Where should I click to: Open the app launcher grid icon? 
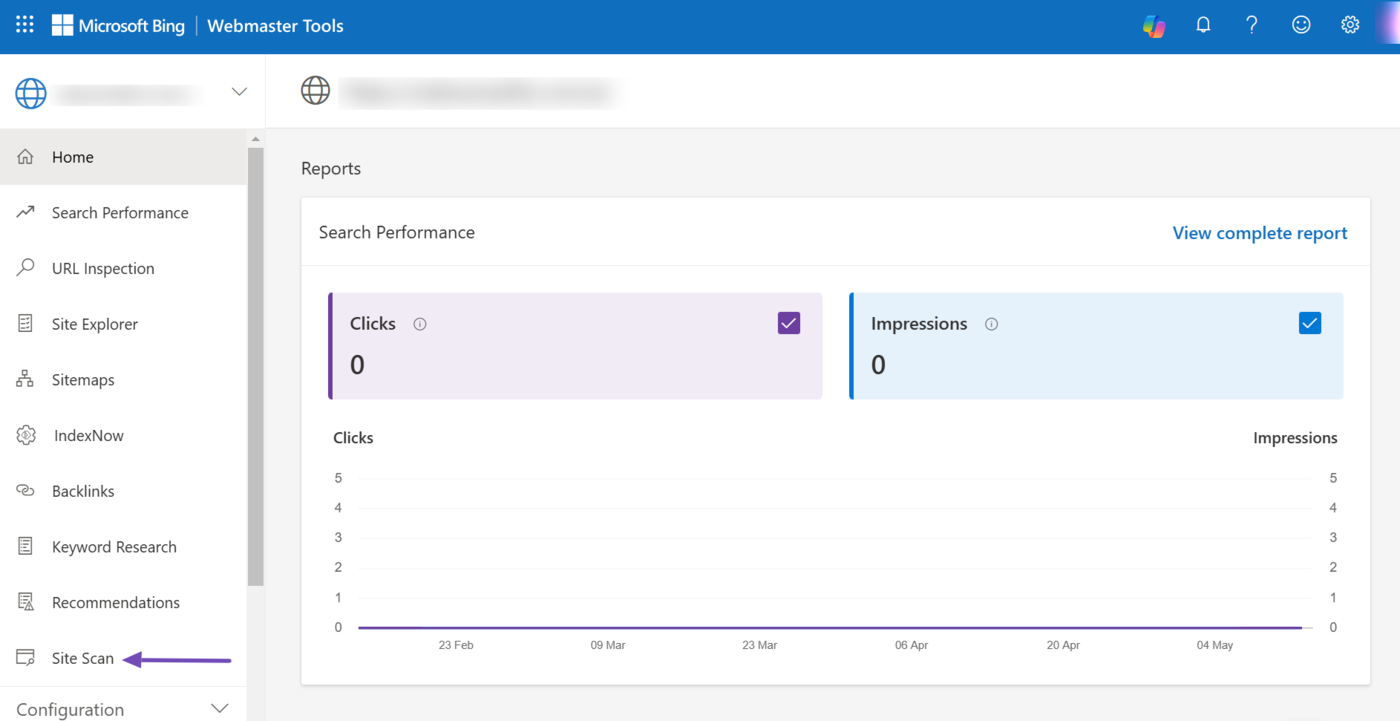[x=25, y=25]
